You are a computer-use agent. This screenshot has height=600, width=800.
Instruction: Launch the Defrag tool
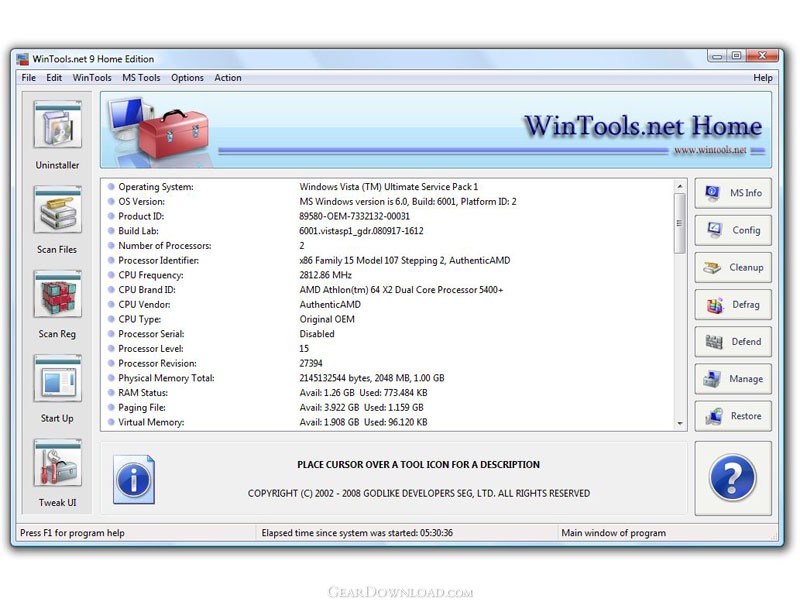click(x=733, y=305)
